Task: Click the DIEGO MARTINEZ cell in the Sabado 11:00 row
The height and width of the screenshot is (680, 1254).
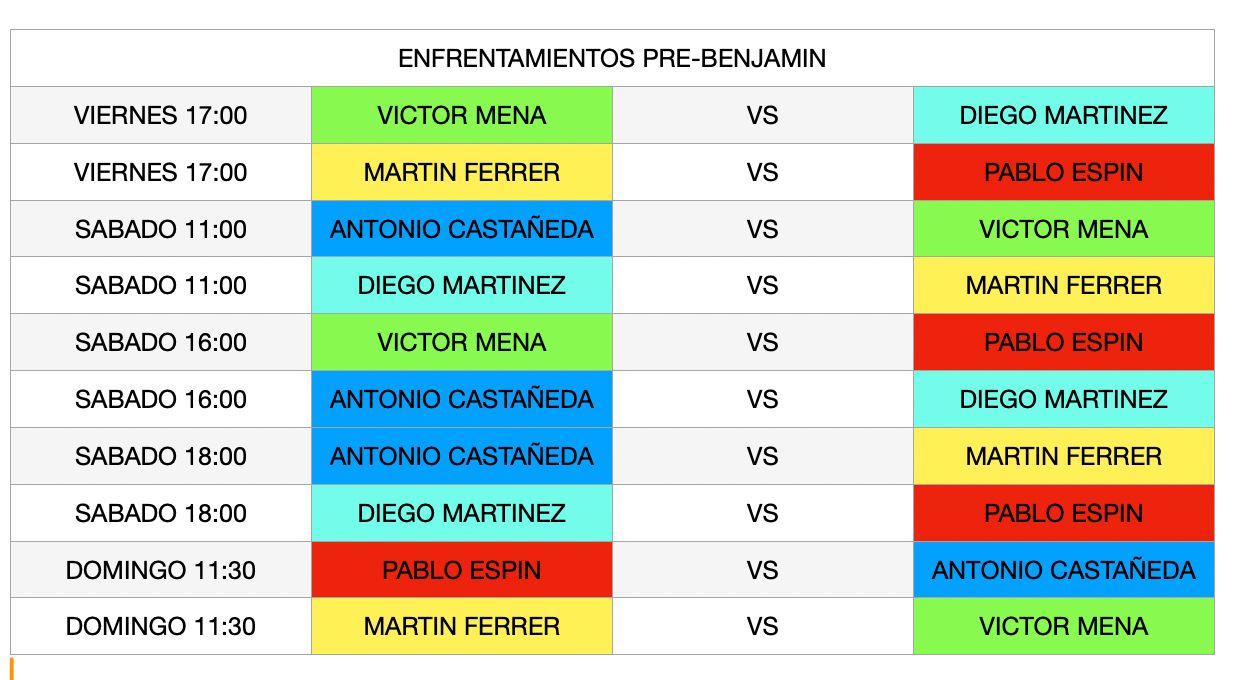Action: click(461, 285)
